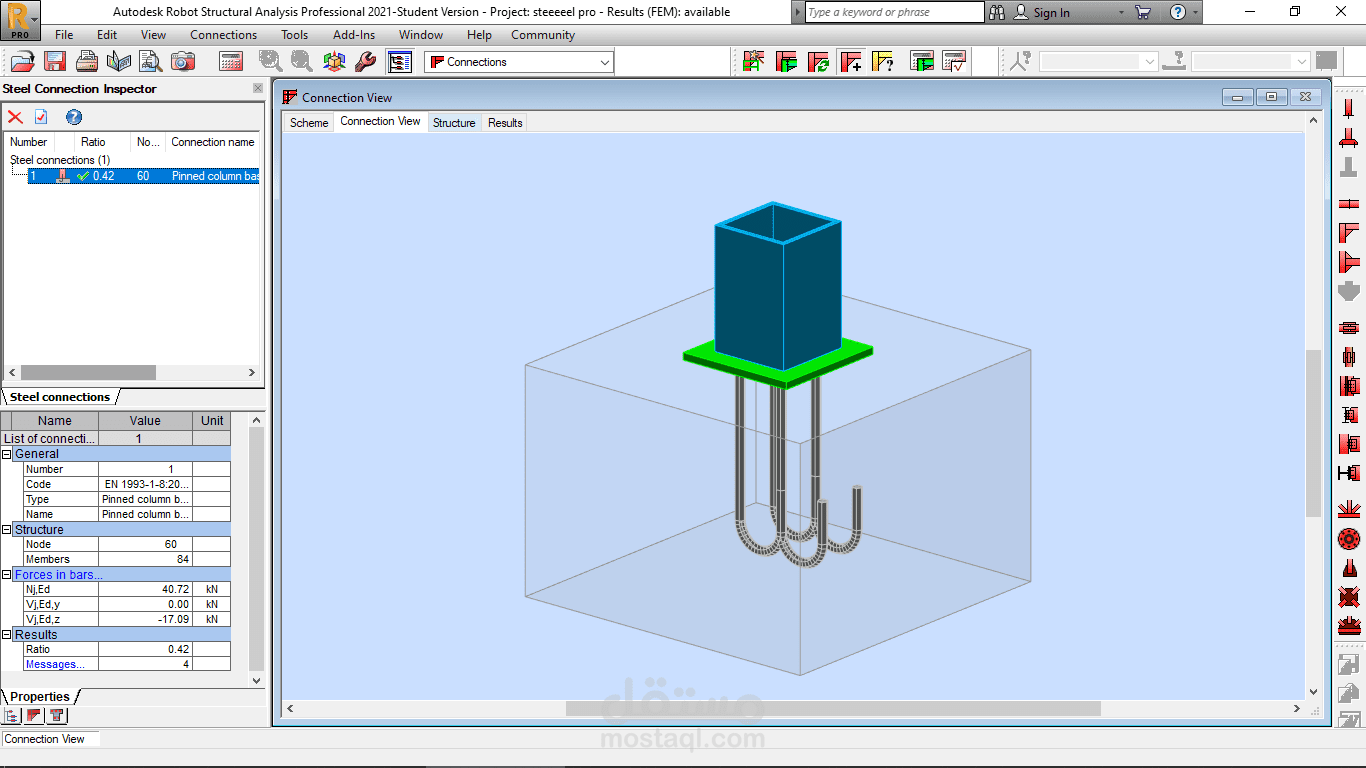Click the first small icon below the Properties tab

pos(12,715)
